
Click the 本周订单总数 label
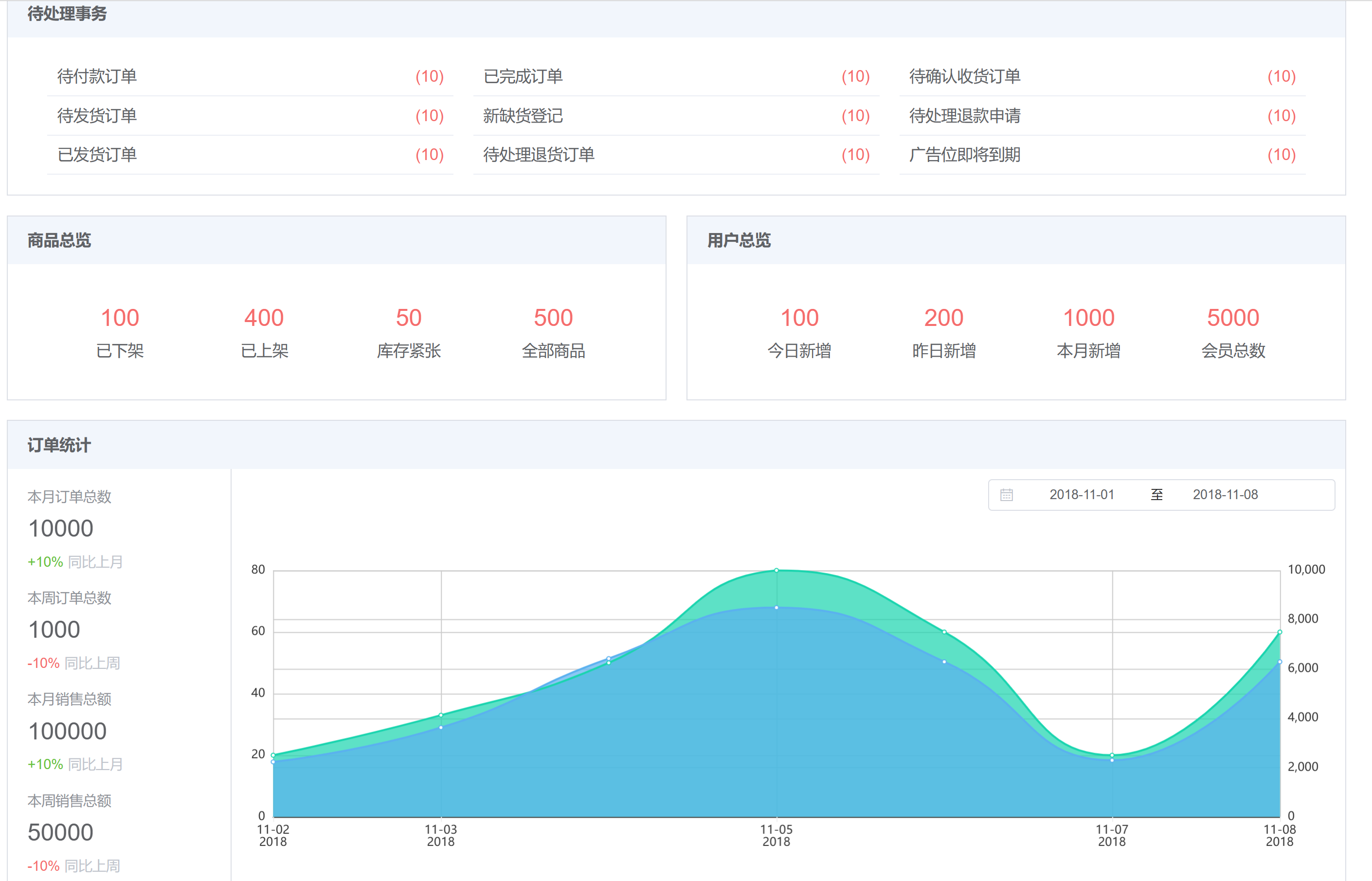[x=69, y=598]
